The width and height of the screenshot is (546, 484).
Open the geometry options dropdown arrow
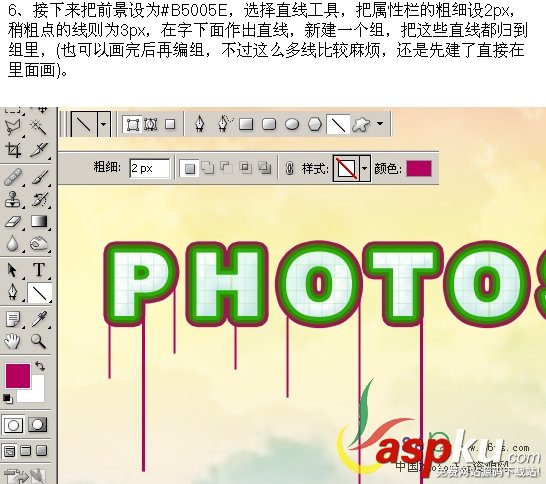click(x=380, y=124)
